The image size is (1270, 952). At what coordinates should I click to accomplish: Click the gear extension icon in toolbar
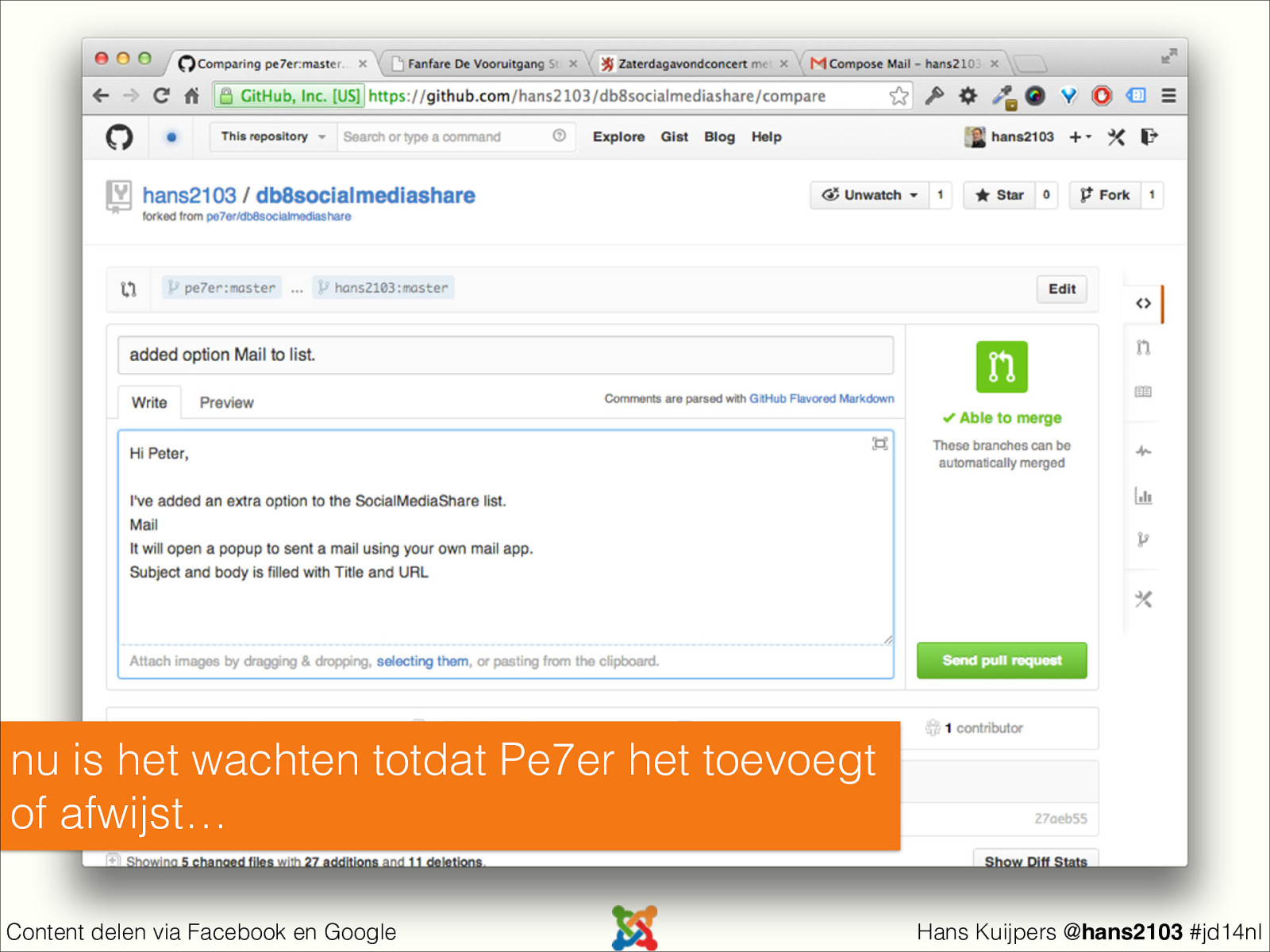(x=968, y=96)
